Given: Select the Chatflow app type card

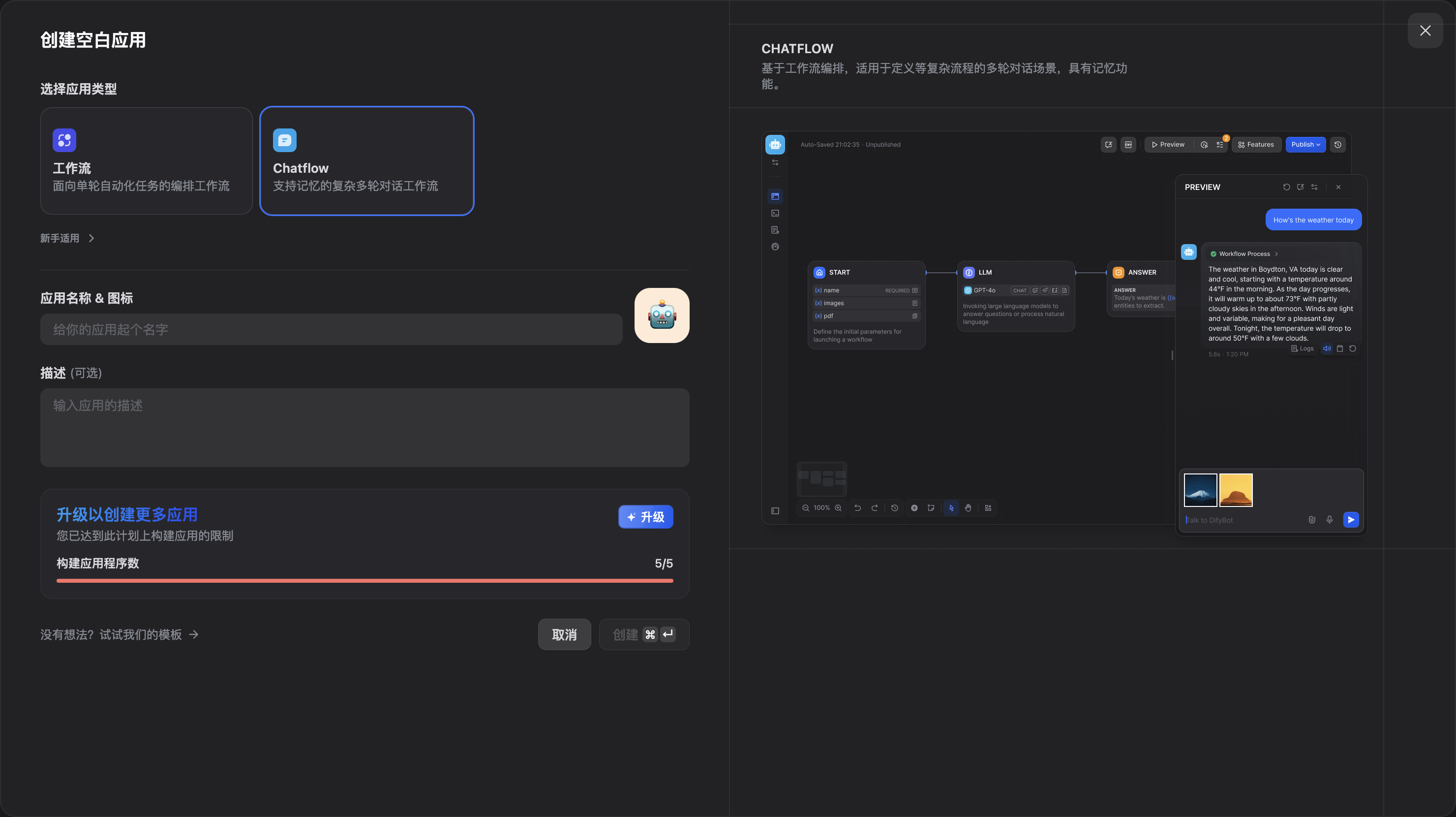Looking at the screenshot, I should point(366,161).
